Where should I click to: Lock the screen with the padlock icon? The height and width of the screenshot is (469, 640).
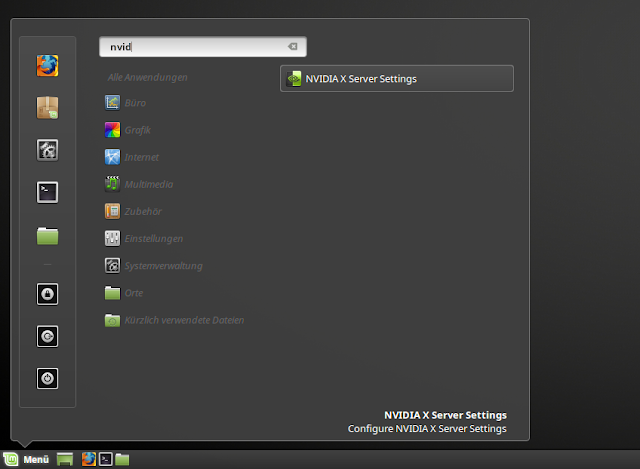tap(47, 294)
